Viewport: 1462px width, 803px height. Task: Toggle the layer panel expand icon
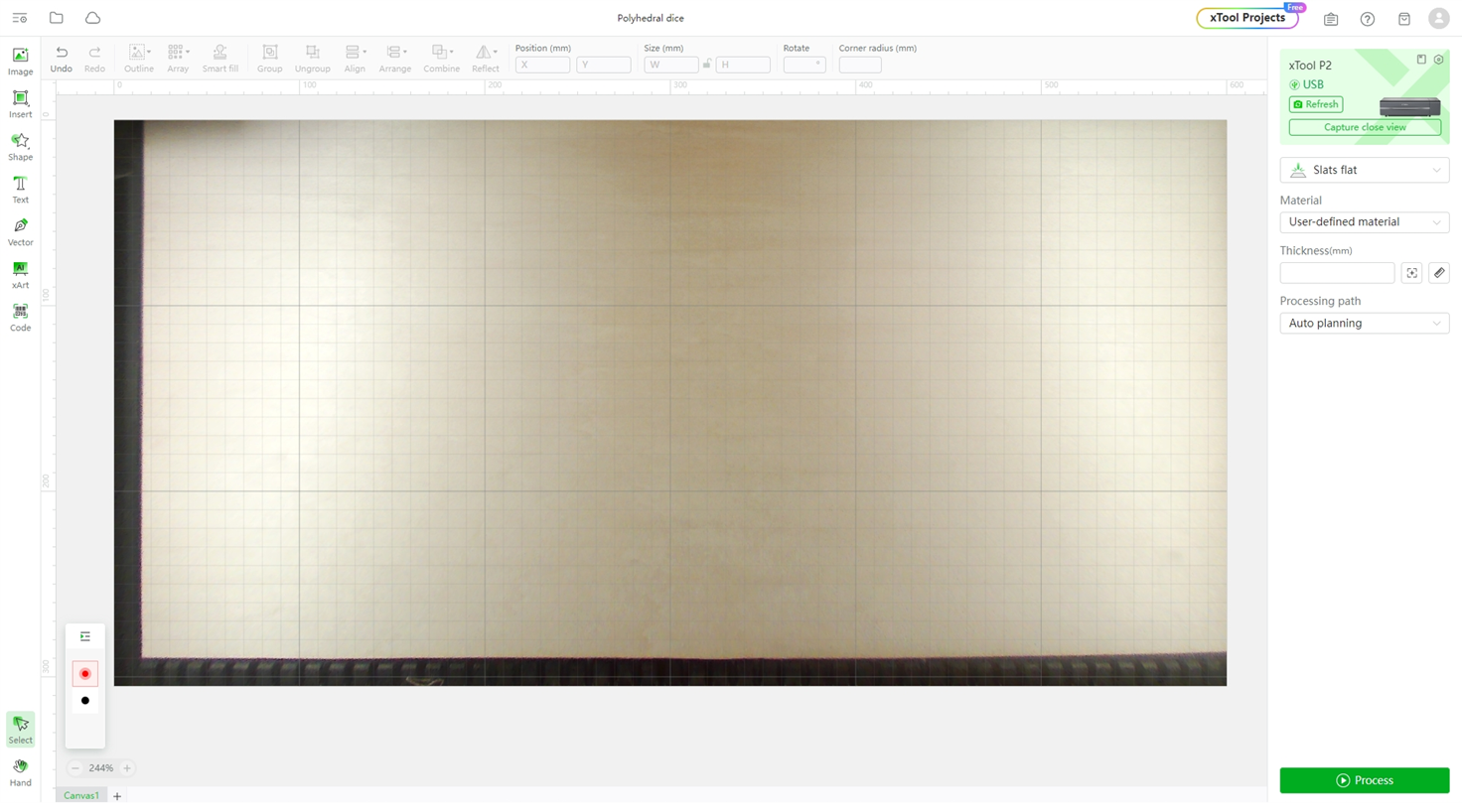click(x=85, y=636)
